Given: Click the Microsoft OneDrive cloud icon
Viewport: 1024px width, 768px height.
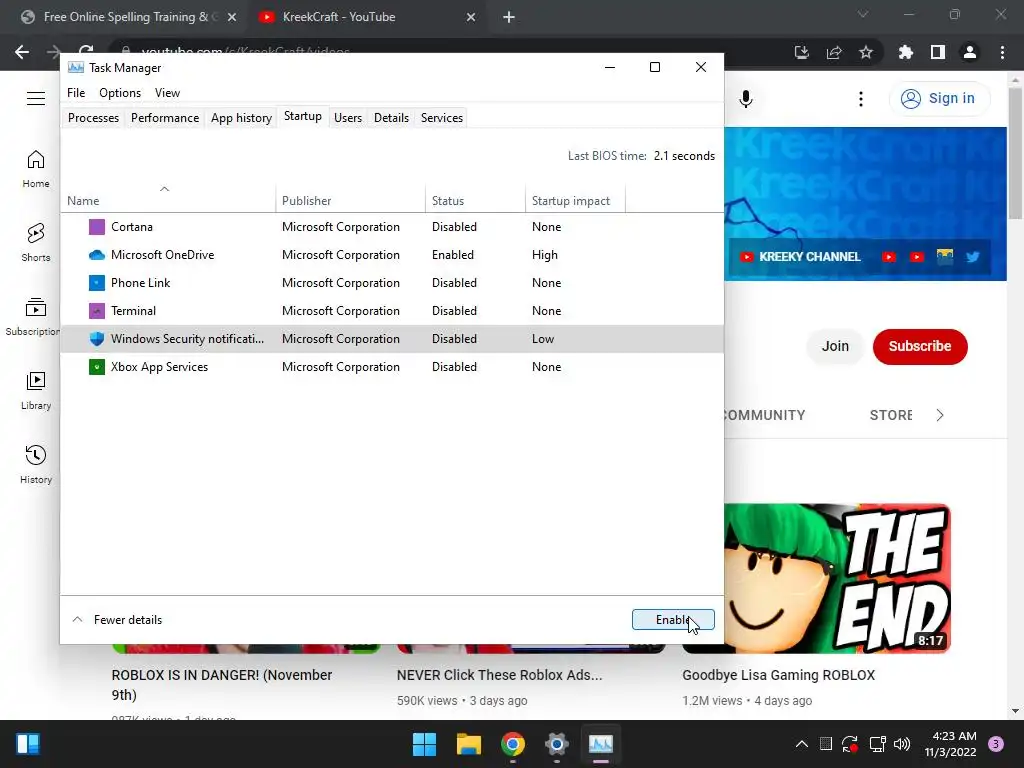Looking at the screenshot, I should pos(97,255).
